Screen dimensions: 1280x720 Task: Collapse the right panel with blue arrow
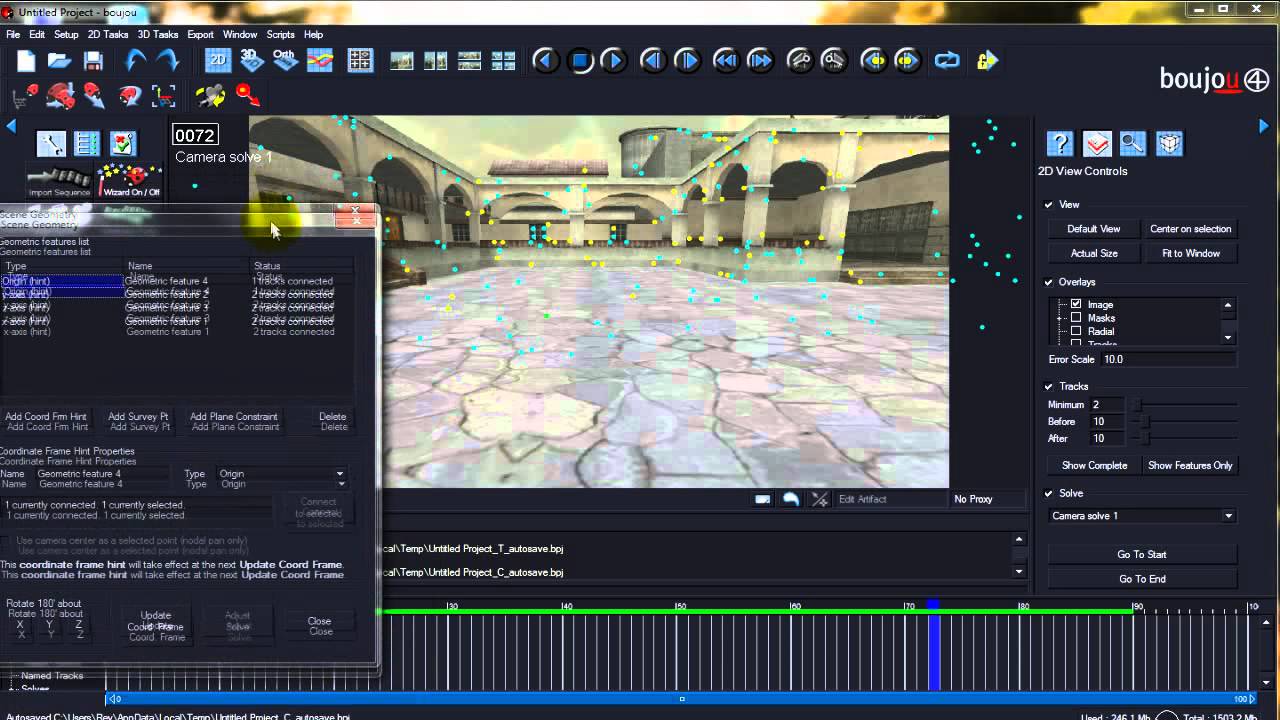(x=1264, y=126)
